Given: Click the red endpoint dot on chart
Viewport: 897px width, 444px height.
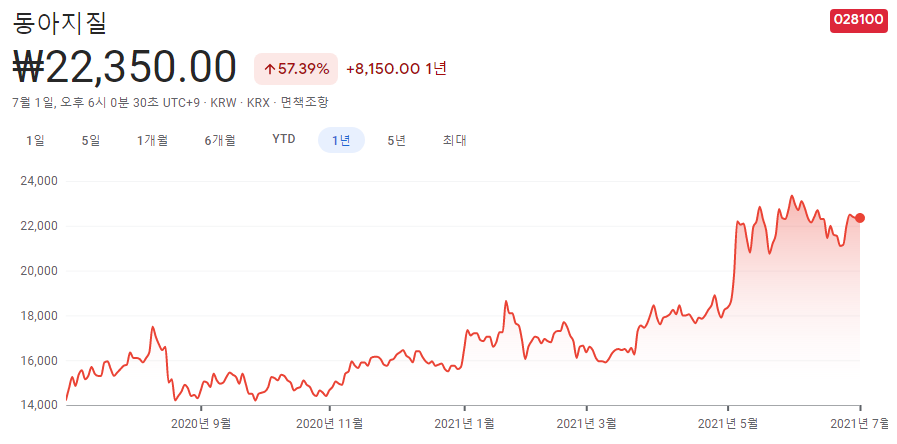Looking at the screenshot, I should click(860, 218).
